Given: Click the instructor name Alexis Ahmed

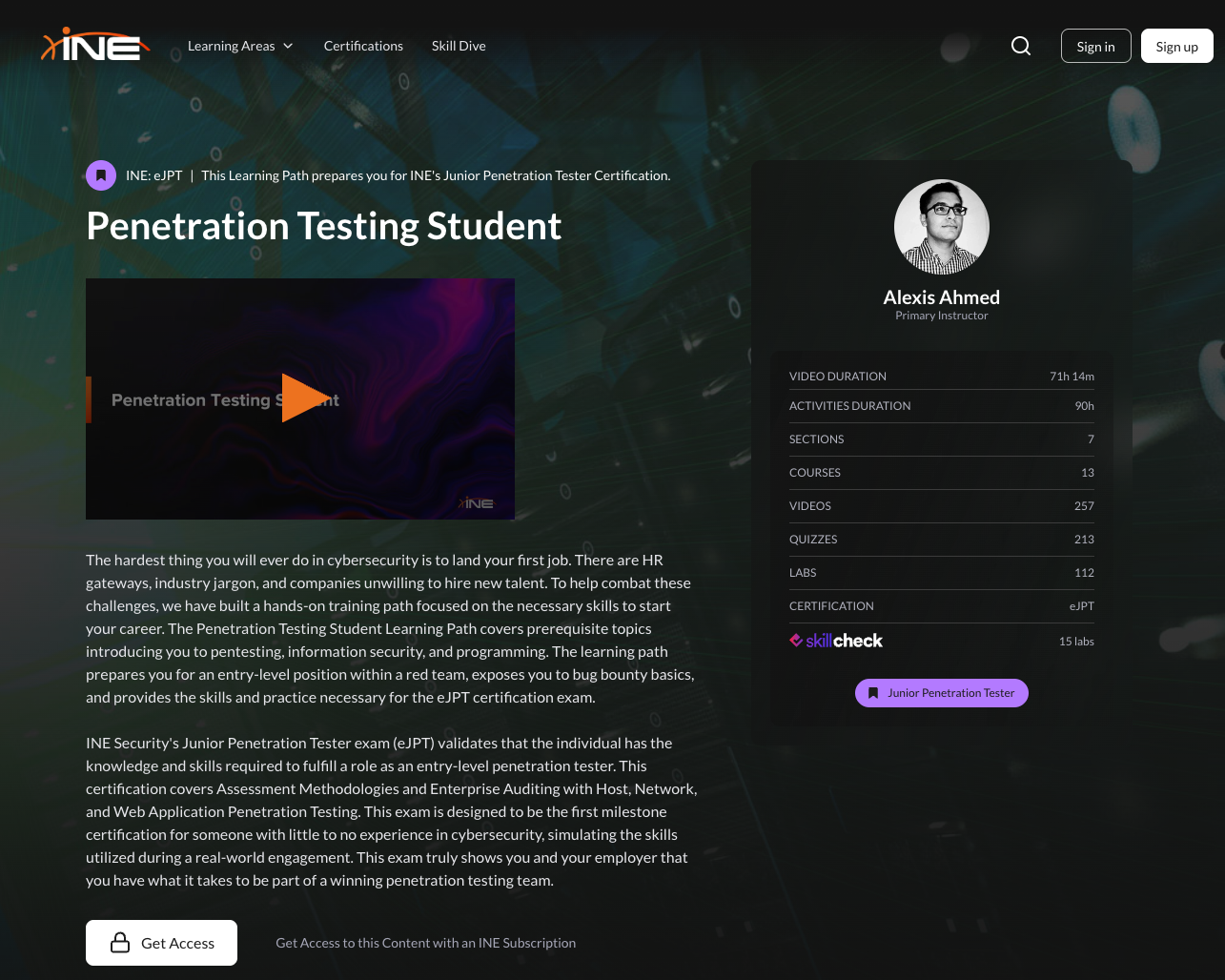Looking at the screenshot, I should tap(942, 297).
